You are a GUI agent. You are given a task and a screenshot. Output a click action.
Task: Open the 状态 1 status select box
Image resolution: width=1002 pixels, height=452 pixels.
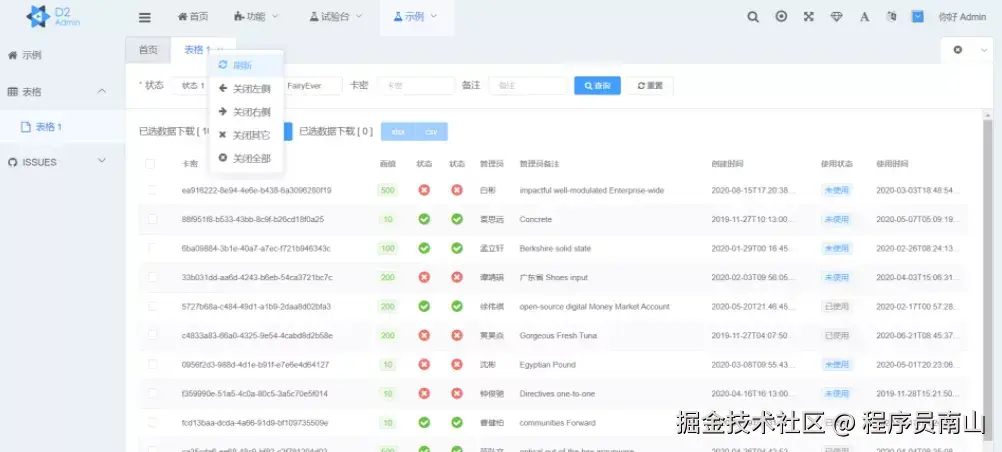pos(192,86)
